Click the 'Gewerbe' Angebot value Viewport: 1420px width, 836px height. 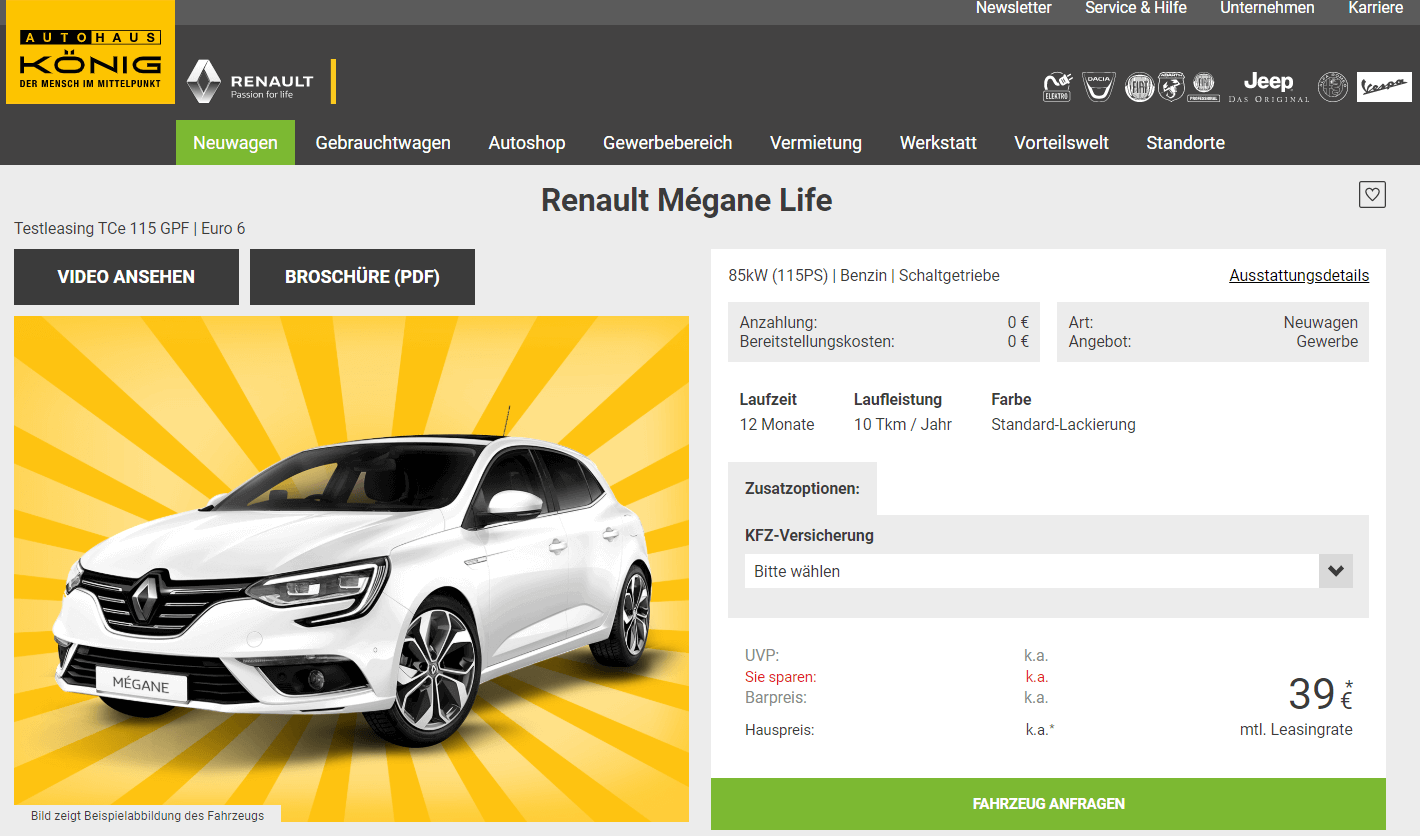1327,341
